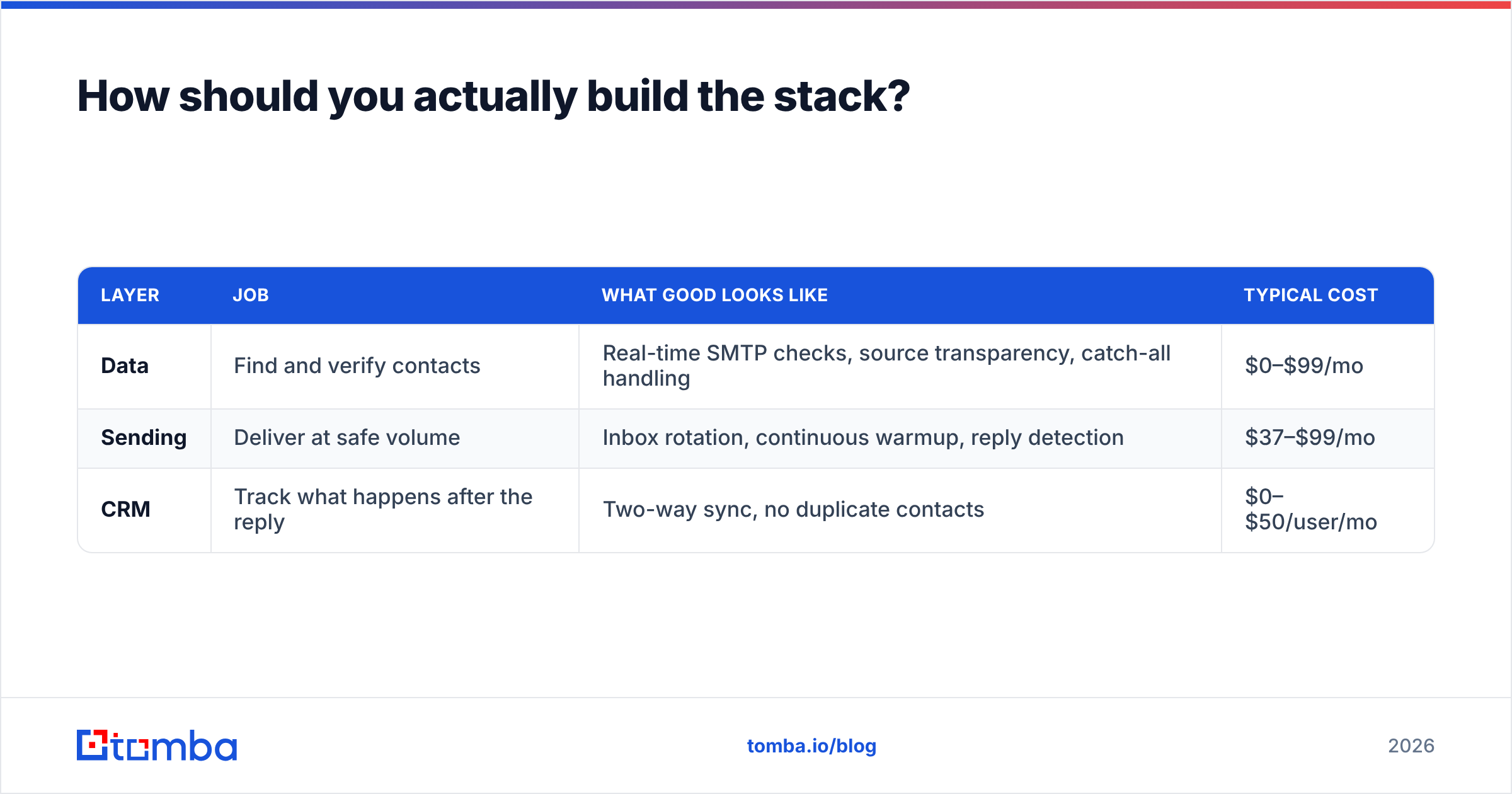Click 'Inbox rotation, continuous warmup' cell
1512x794 pixels.
900,438
